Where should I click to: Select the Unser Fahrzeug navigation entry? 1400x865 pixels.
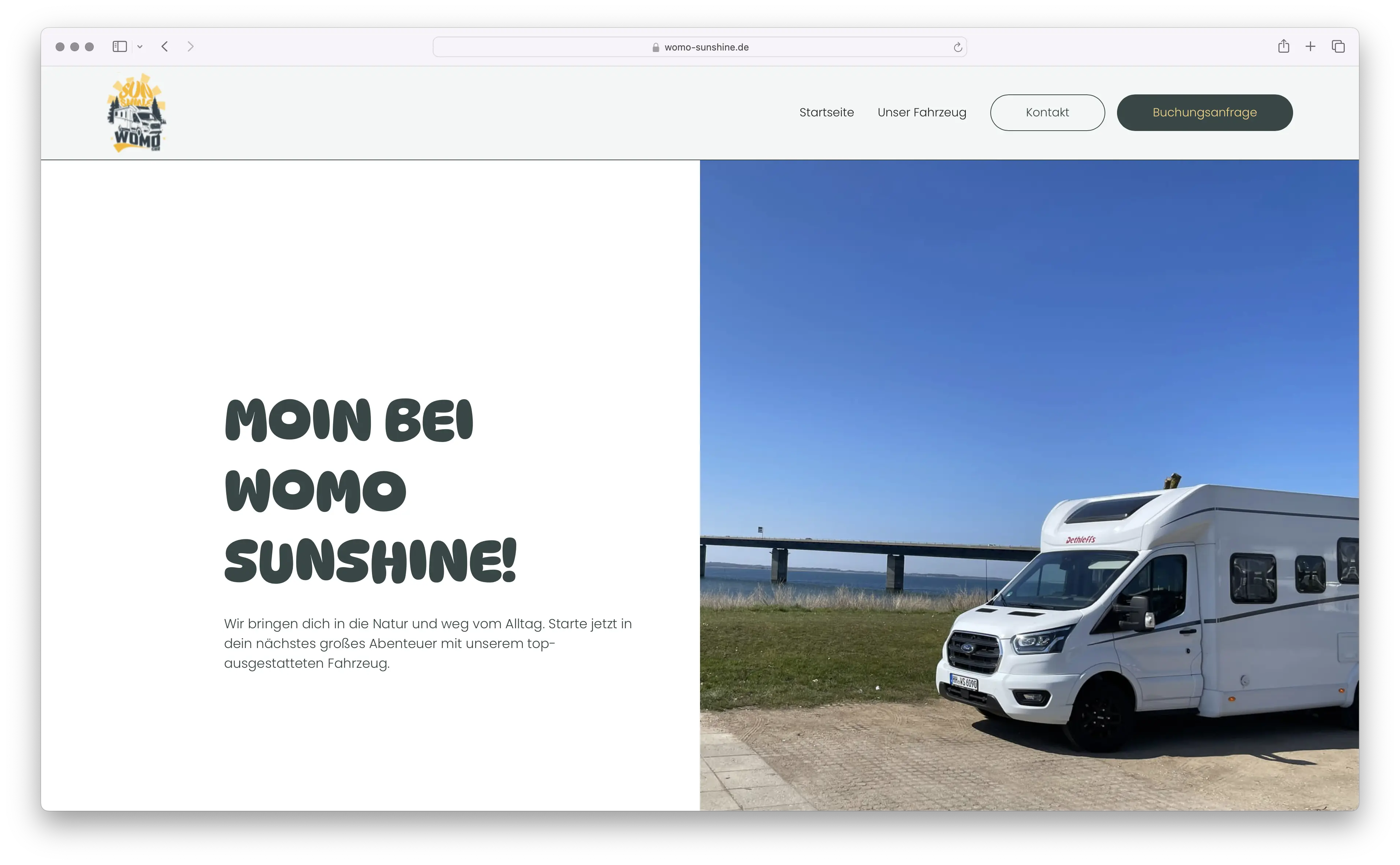pyautogui.click(x=921, y=112)
